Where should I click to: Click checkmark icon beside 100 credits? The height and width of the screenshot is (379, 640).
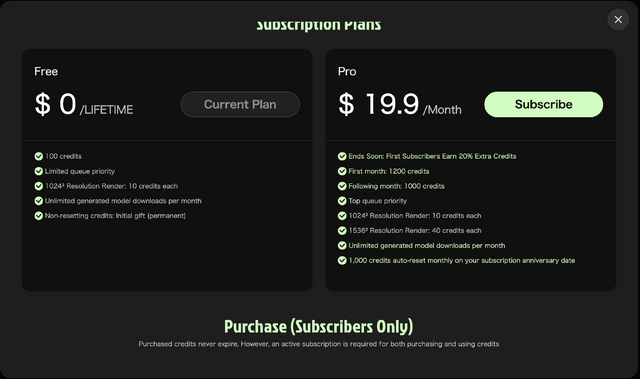click(39, 156)
